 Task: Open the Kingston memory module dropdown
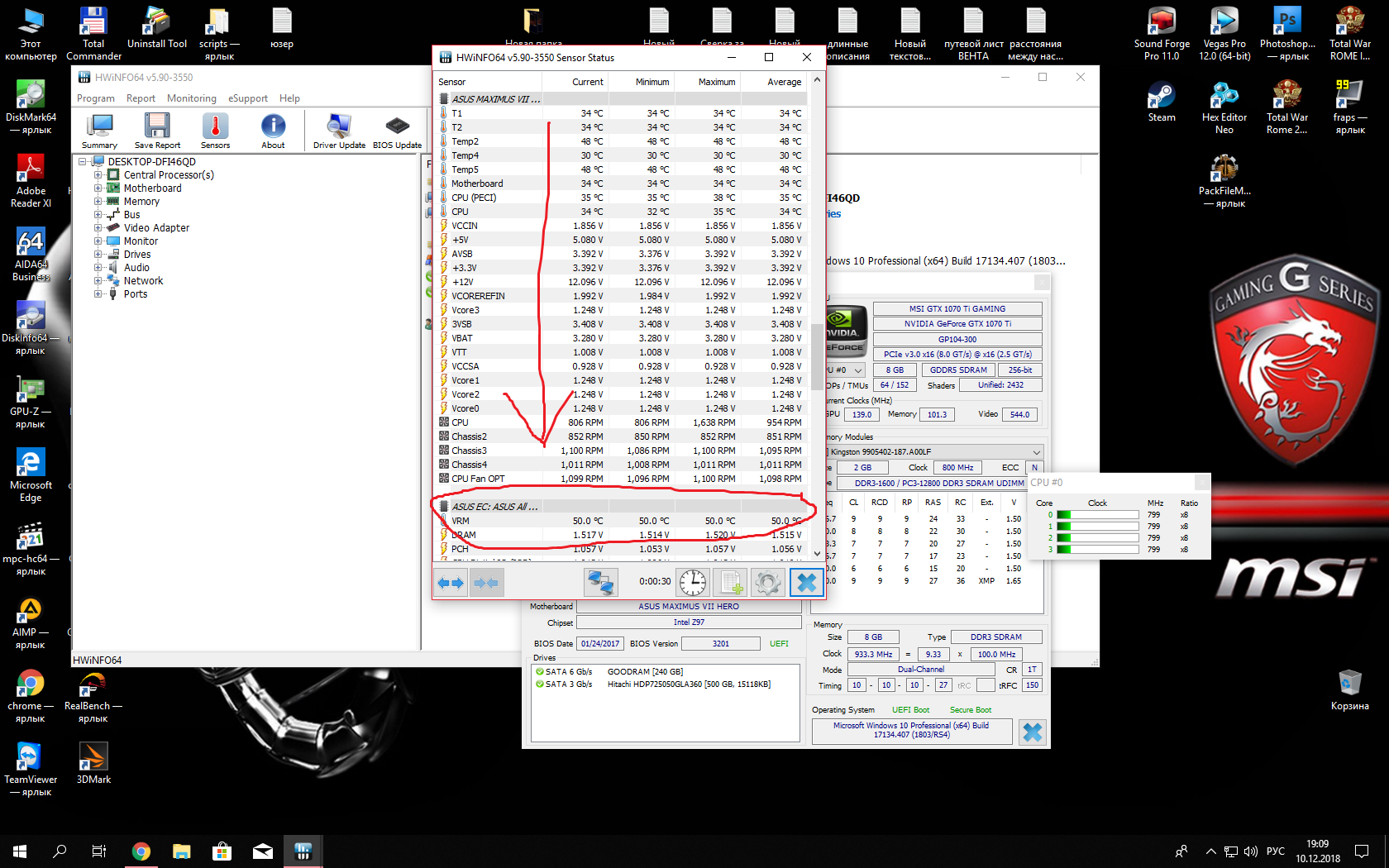(1036, 452)
